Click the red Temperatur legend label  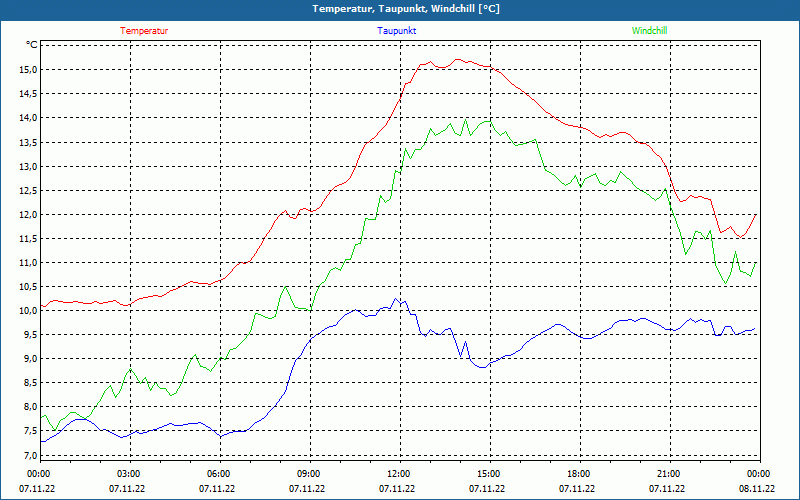144,31
